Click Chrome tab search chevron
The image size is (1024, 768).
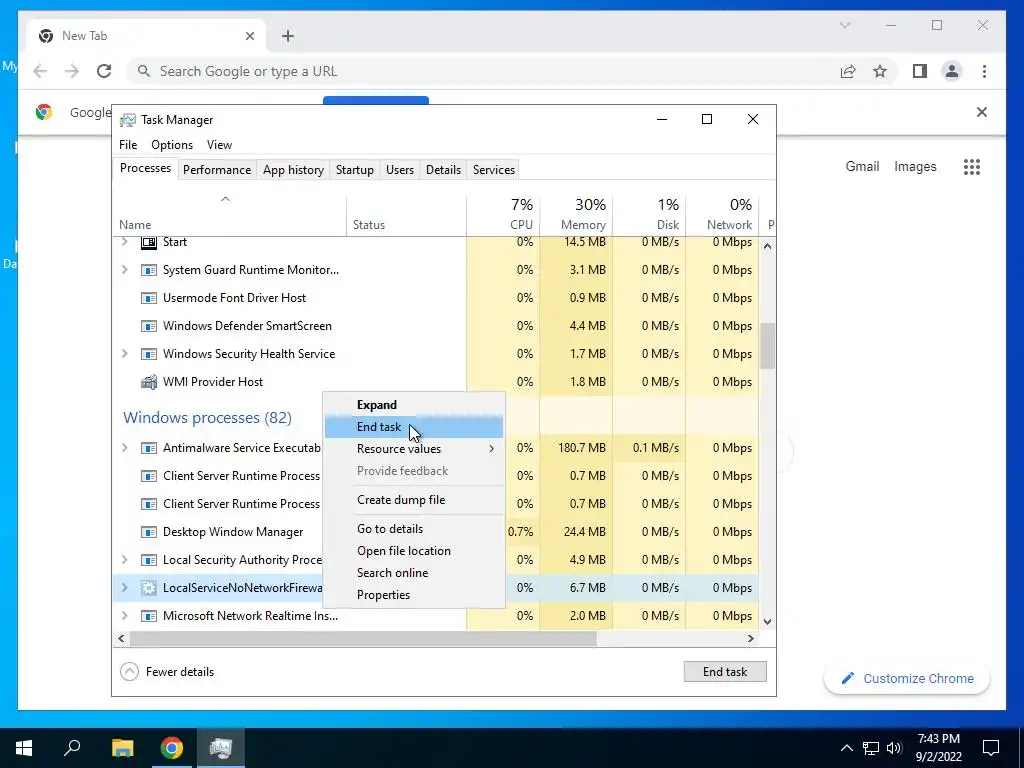(x=844, y=25)
